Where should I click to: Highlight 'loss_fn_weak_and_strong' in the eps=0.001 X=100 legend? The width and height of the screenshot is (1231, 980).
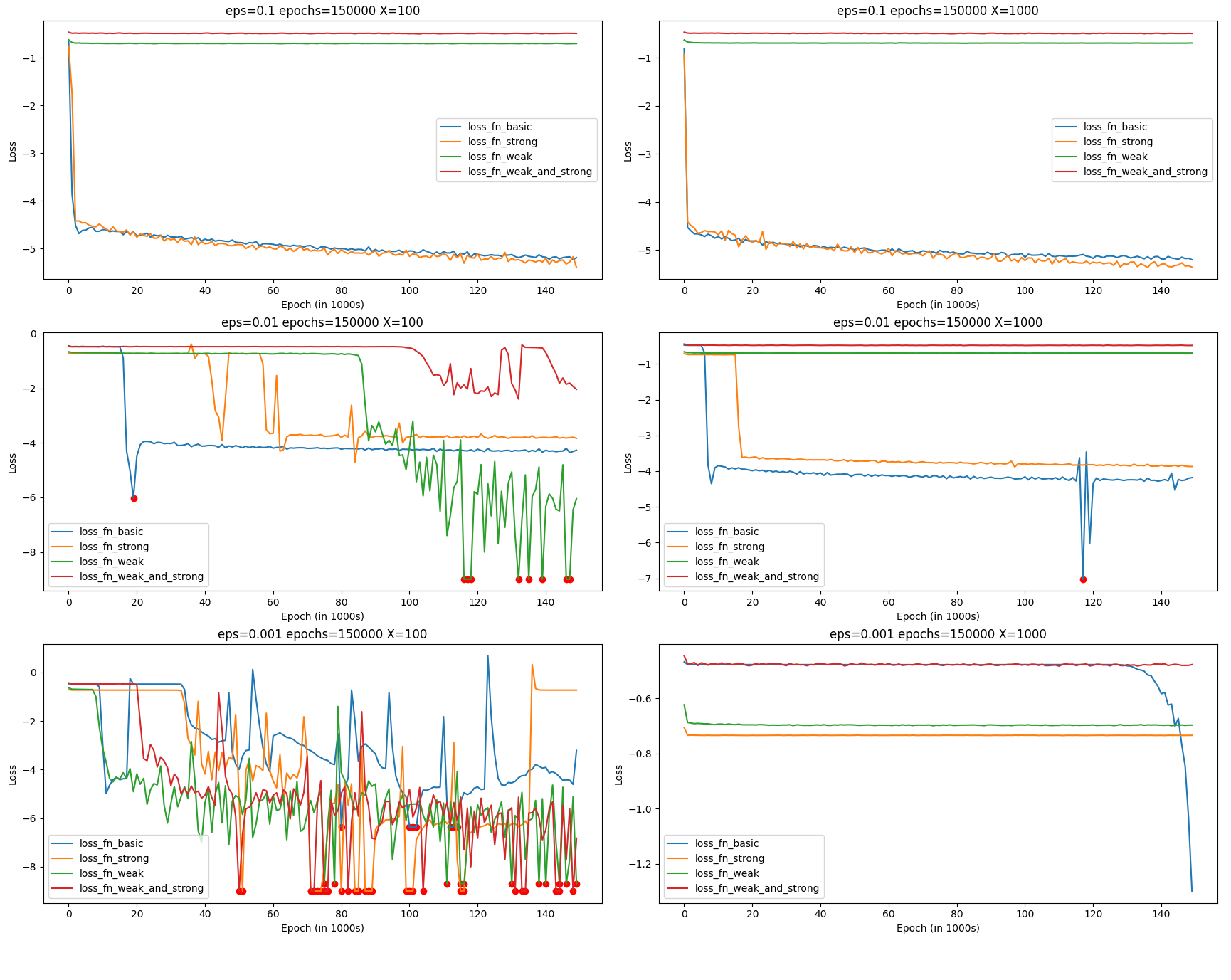coord(142,888)
